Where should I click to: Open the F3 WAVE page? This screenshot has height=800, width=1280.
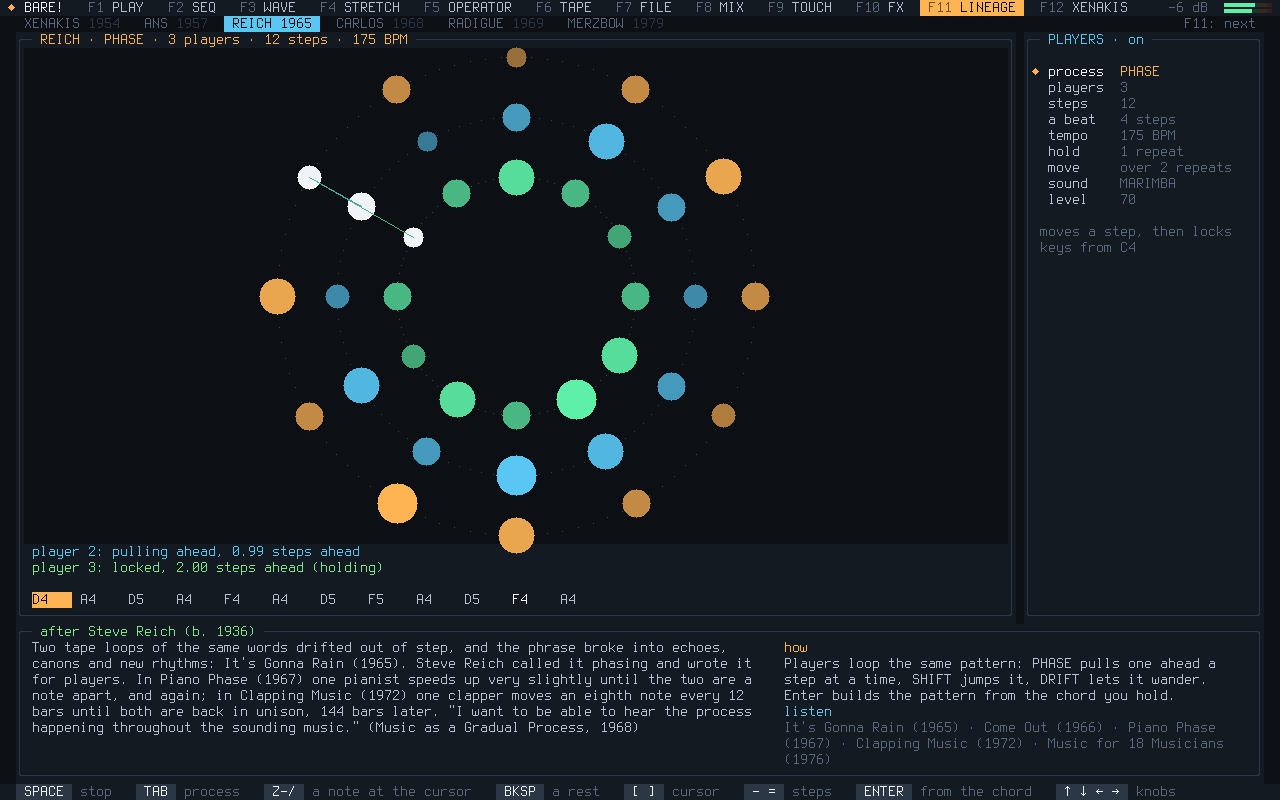click(268, 8)
